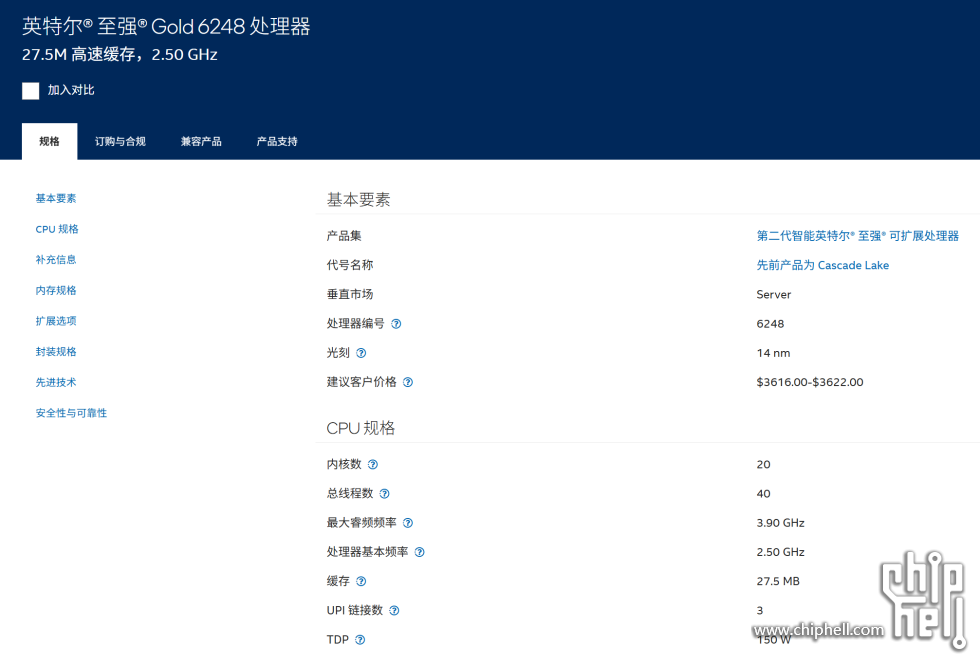Click help icon next to 缓存
The width and height of the screenshot is (980, 665).
(x=361, y=581)
